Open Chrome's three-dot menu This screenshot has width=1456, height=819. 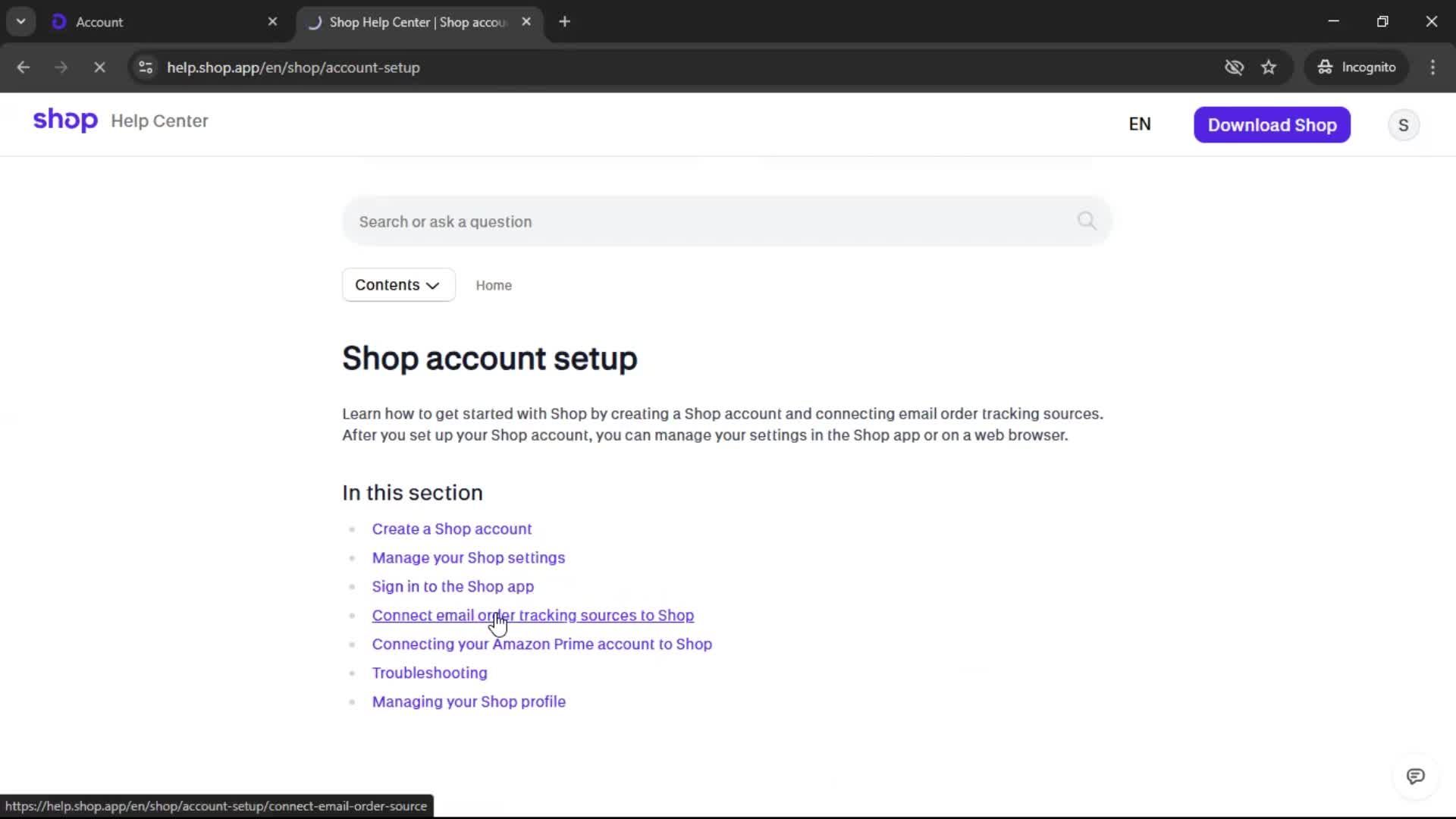coord(1432,67)
